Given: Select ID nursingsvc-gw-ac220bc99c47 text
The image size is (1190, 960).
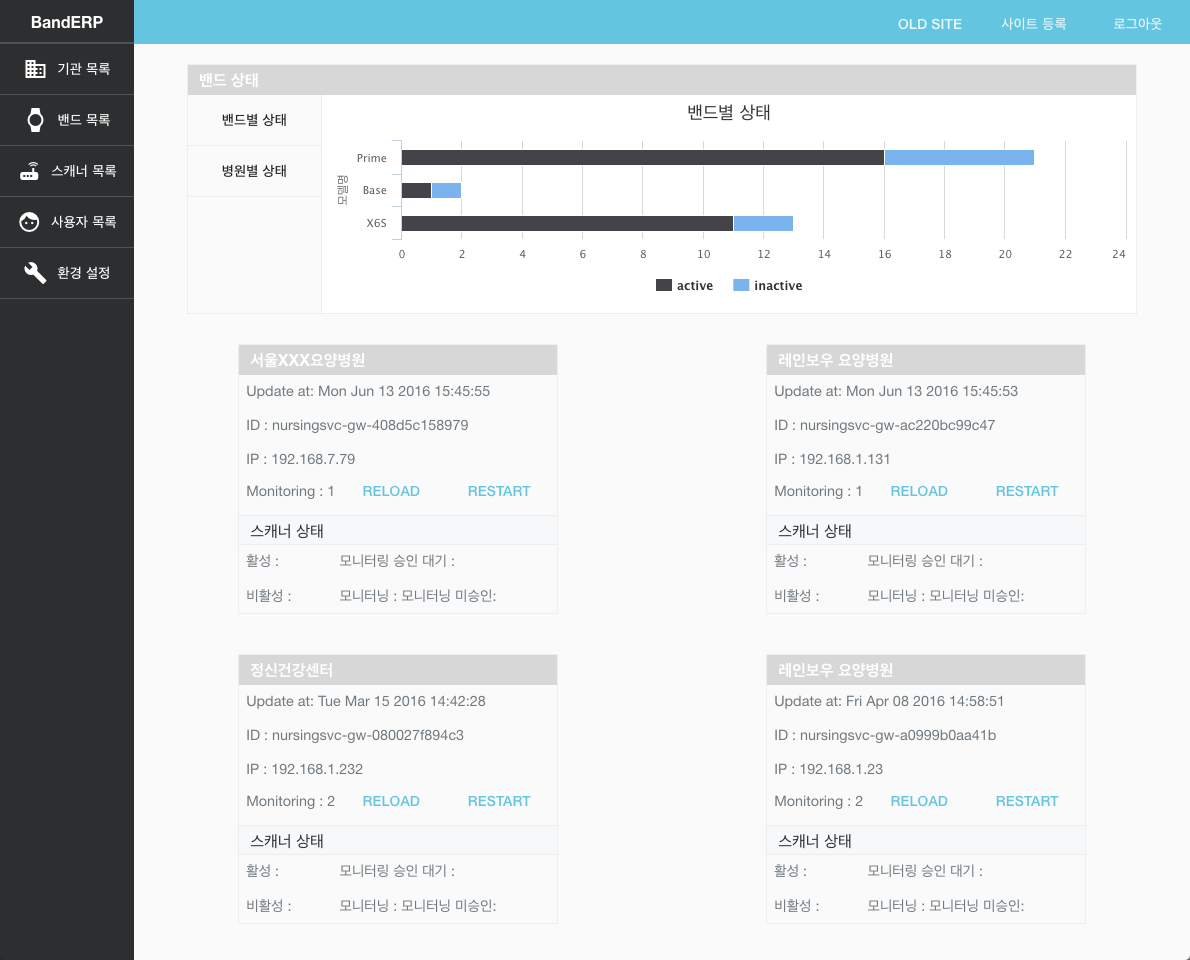Looking at the screenshot, I should point(885,425).
